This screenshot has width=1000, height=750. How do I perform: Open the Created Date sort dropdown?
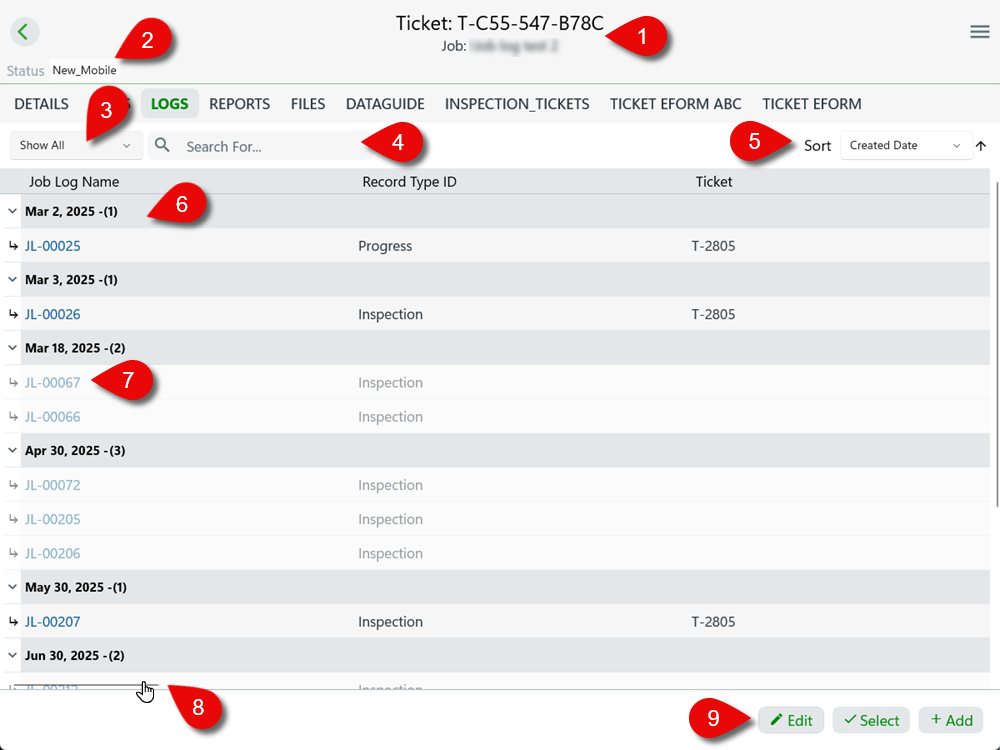(x=906, y=145)
